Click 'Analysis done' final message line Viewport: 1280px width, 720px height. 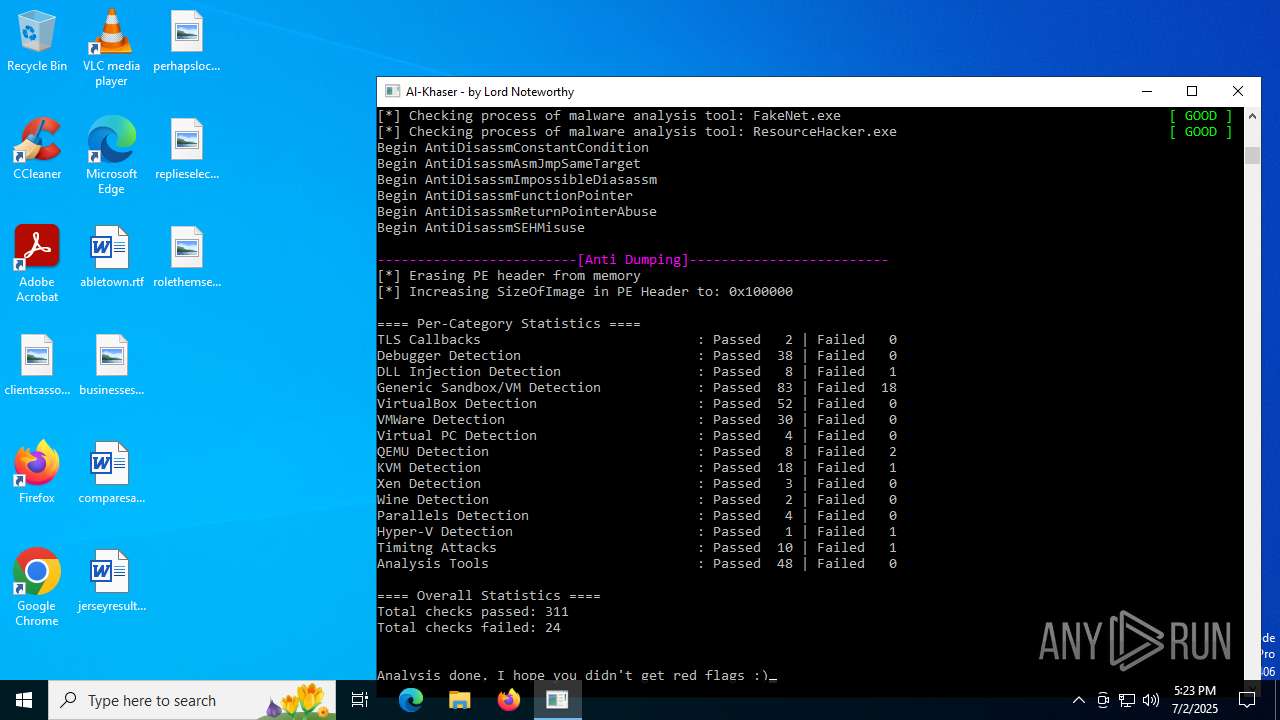577,675
